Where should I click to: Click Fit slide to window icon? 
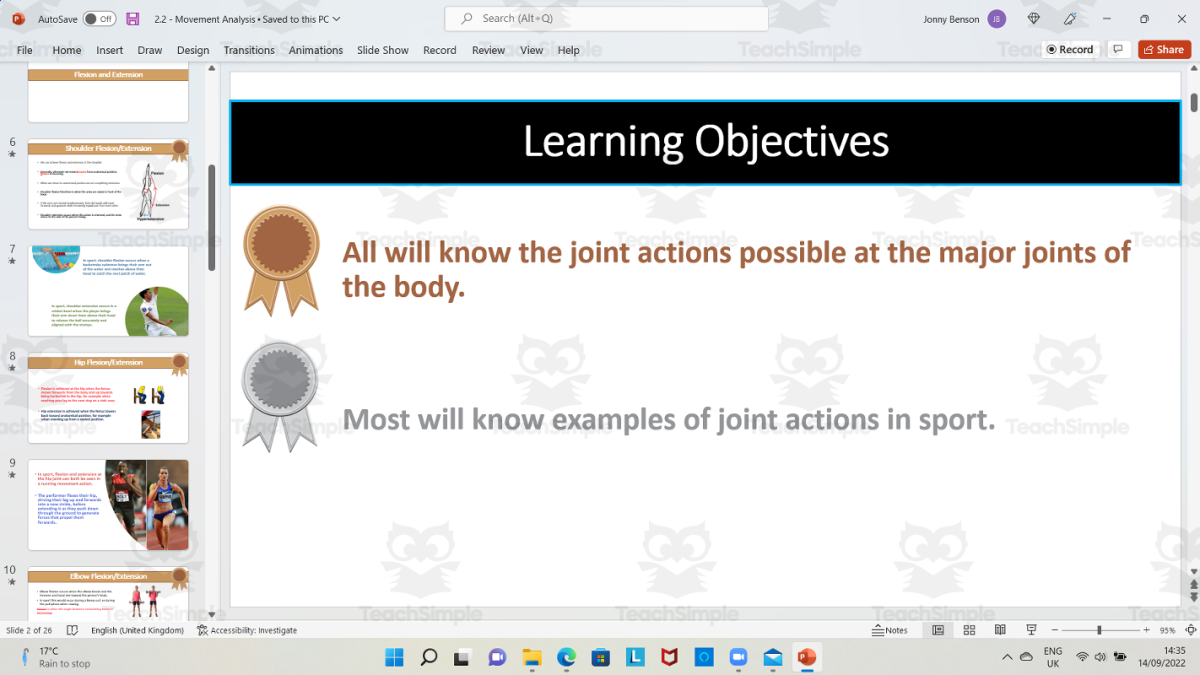(x=1189, y=631)
